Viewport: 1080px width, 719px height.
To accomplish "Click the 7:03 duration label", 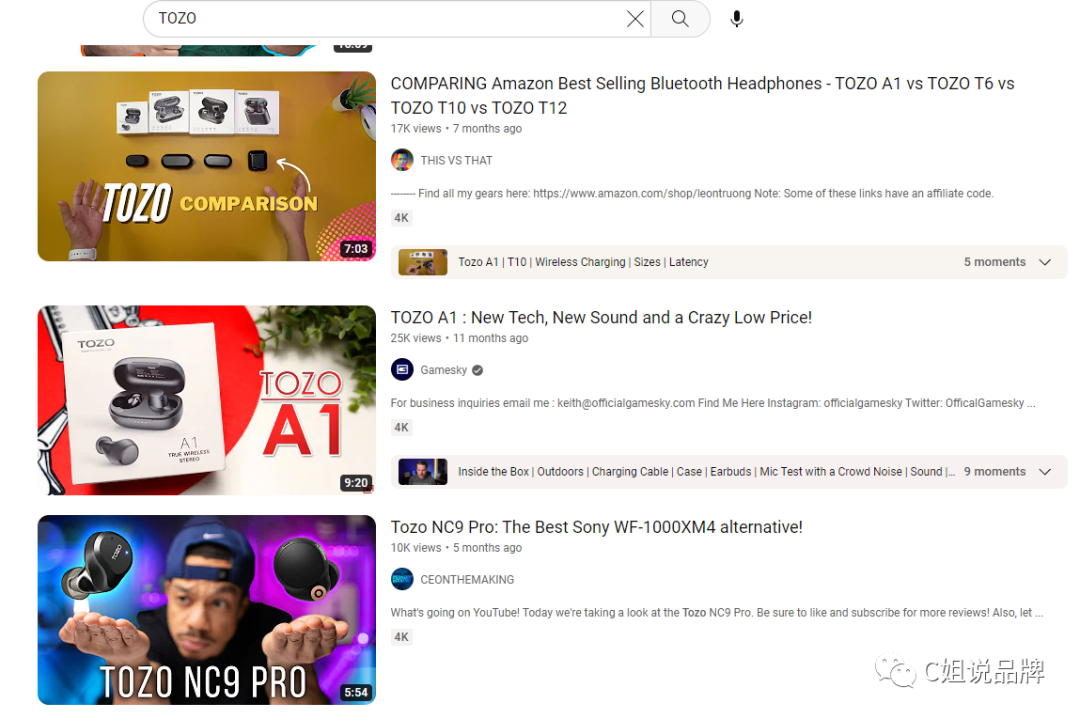I will 356,249.
